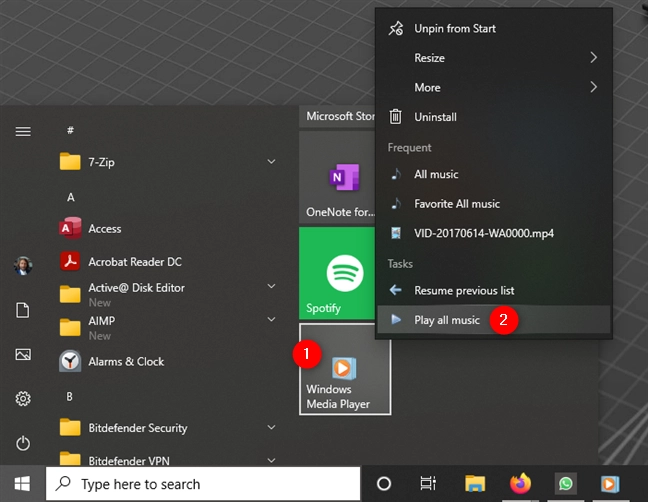Expand the AIMP folder chevron

point(272,319)
